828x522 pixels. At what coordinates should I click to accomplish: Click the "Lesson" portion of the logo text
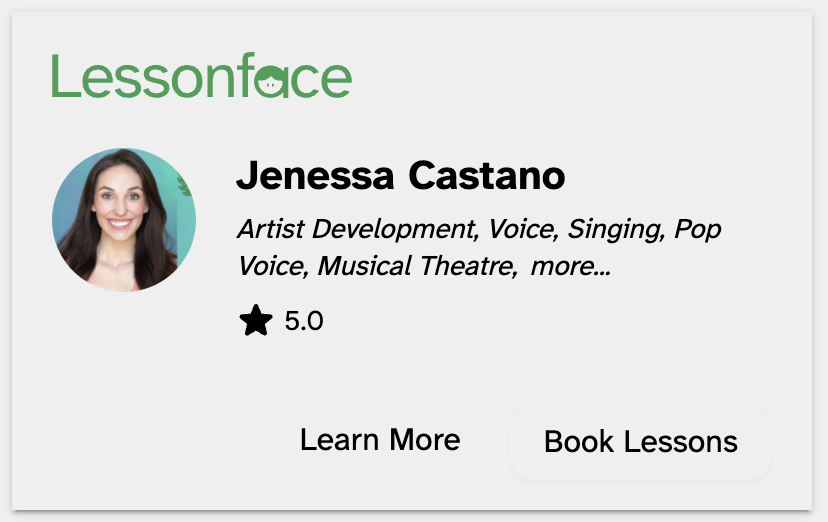pos(128,78)
